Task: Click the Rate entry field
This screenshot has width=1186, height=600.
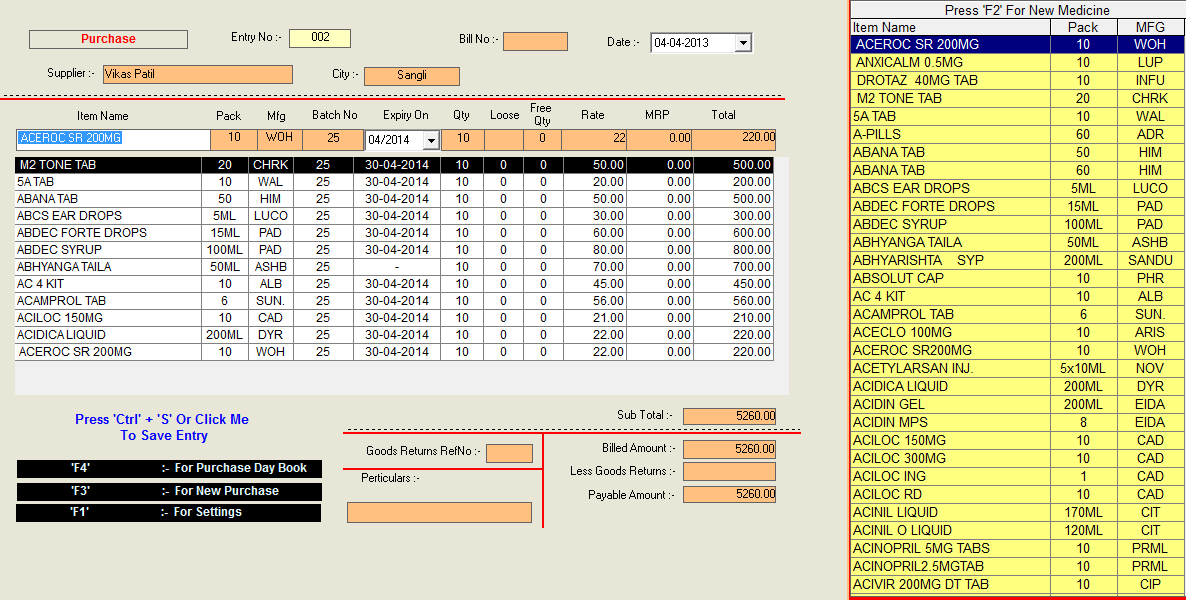Action: point(595,139)
